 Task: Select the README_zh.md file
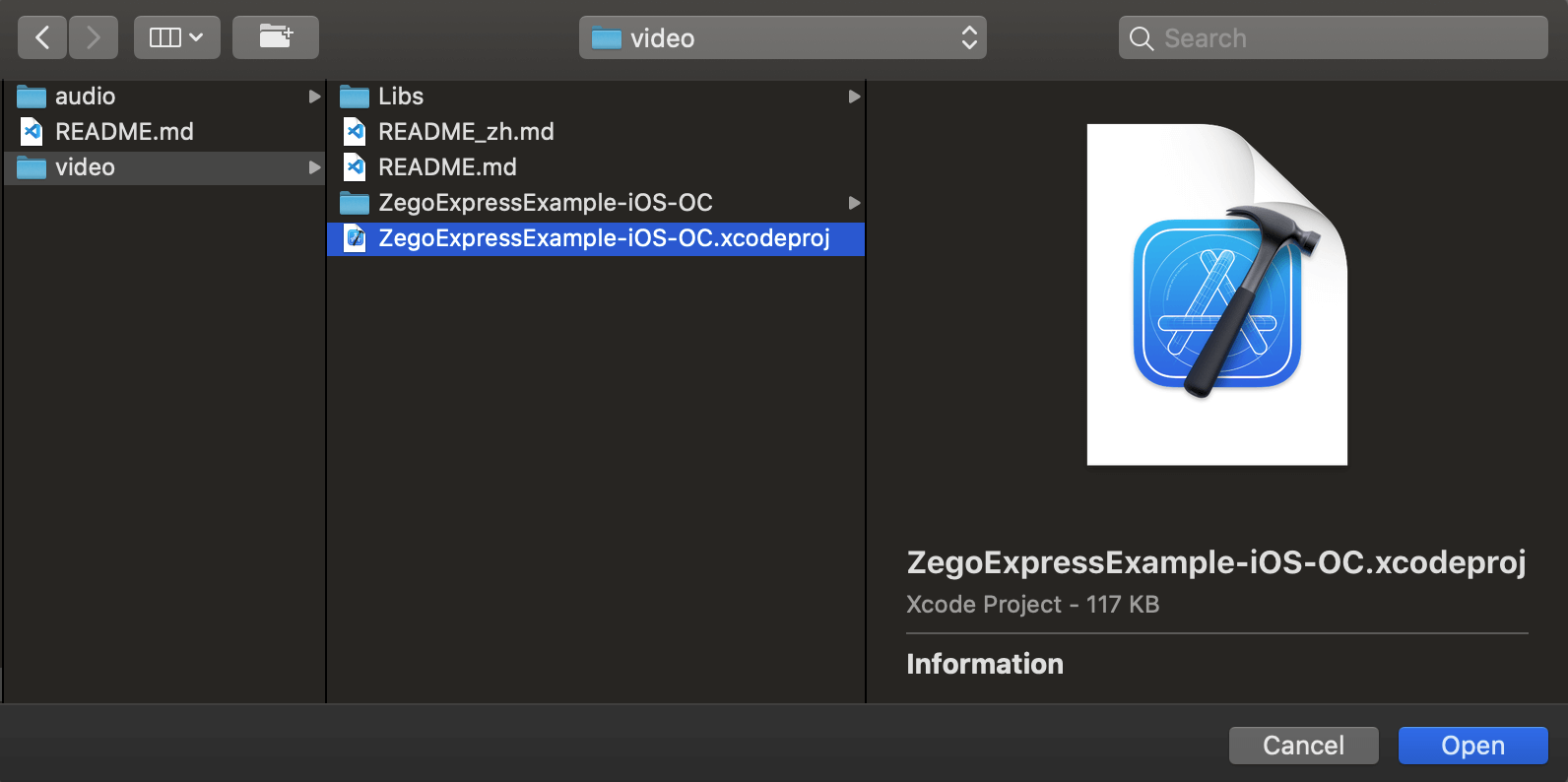[466, 132]
